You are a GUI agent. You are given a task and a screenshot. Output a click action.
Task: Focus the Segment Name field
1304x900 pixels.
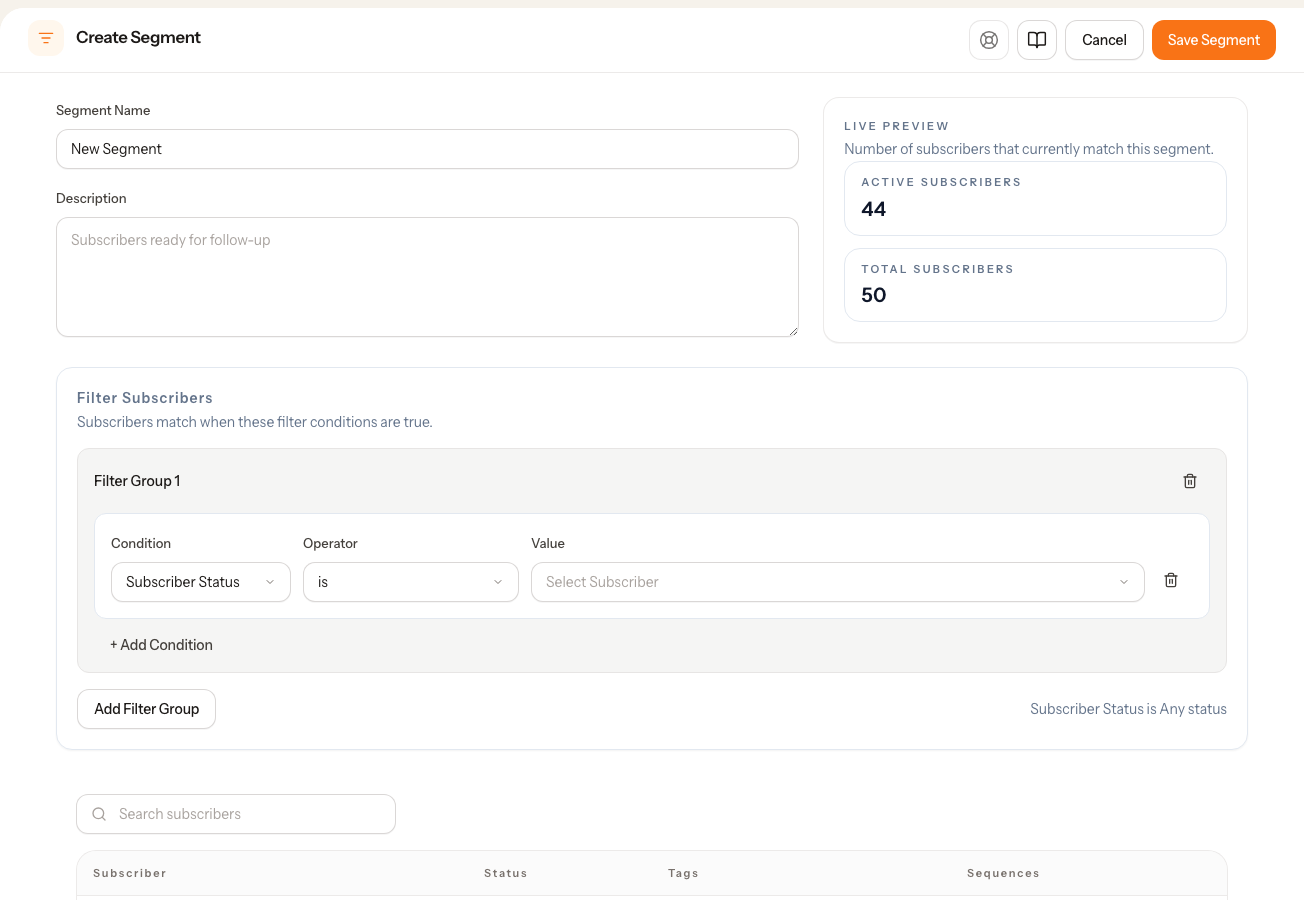click(x=427, y=149)
